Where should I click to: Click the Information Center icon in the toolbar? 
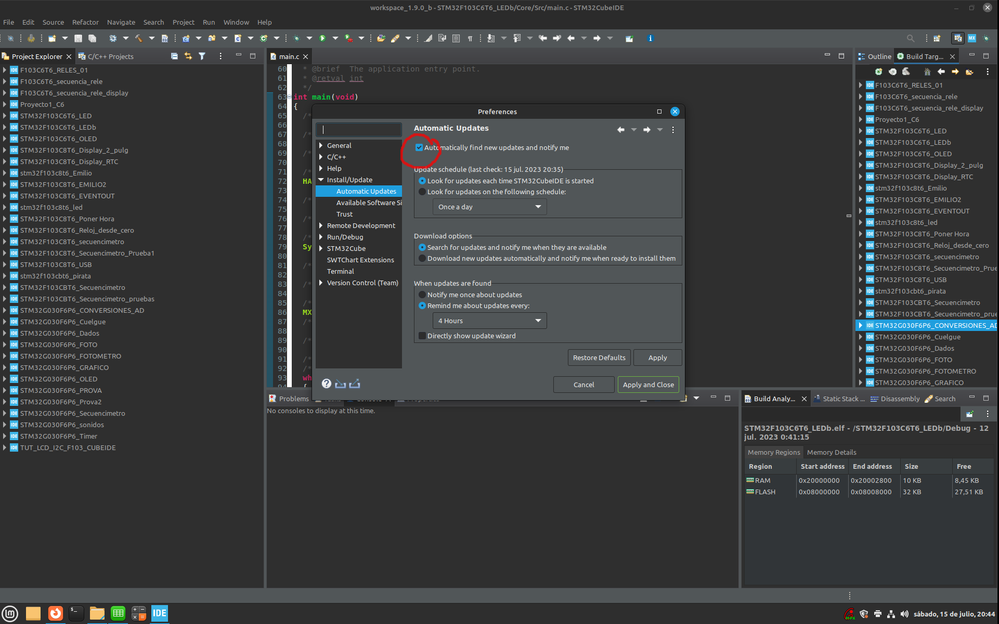click(x=650, y=38)
